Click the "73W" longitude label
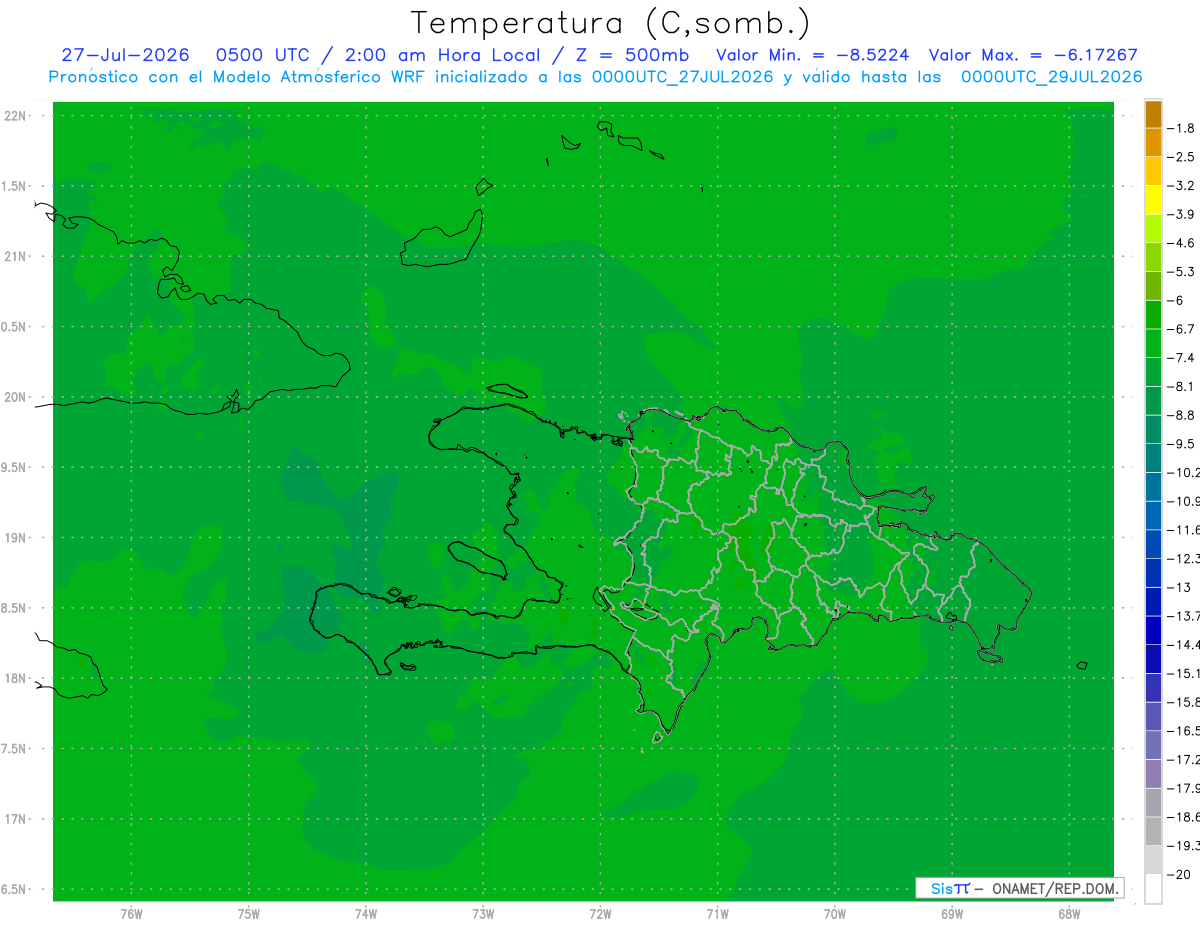The image size is (1200, 927). coord(483,914)
